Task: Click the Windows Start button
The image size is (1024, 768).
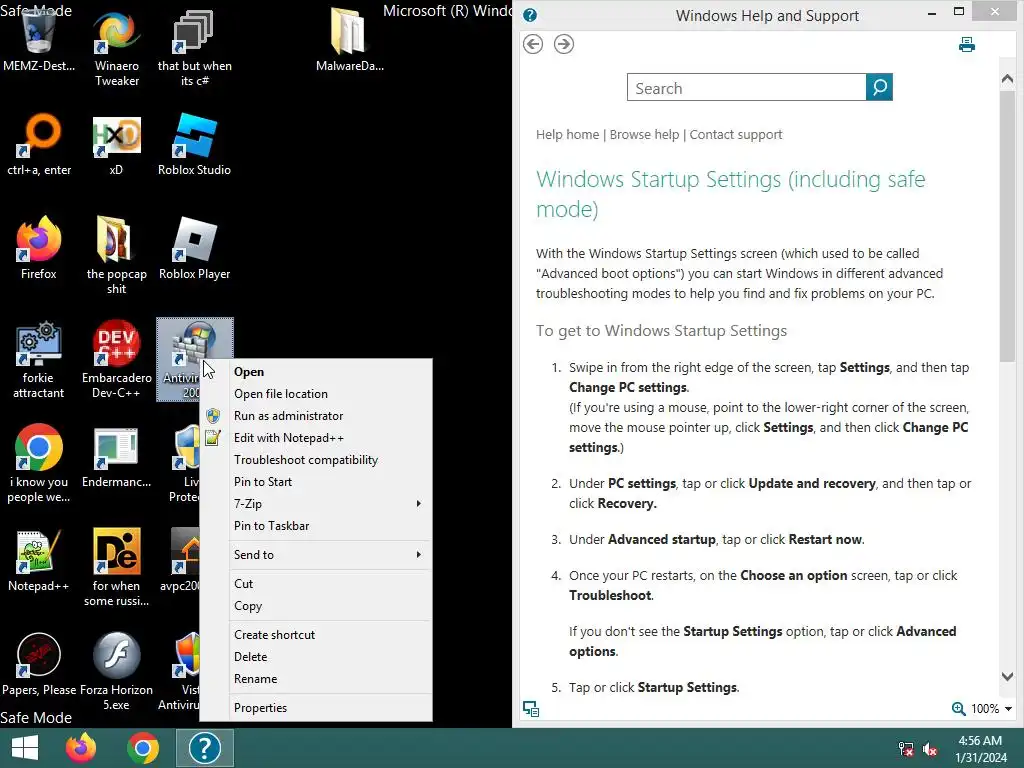Action: click(25, 748)
